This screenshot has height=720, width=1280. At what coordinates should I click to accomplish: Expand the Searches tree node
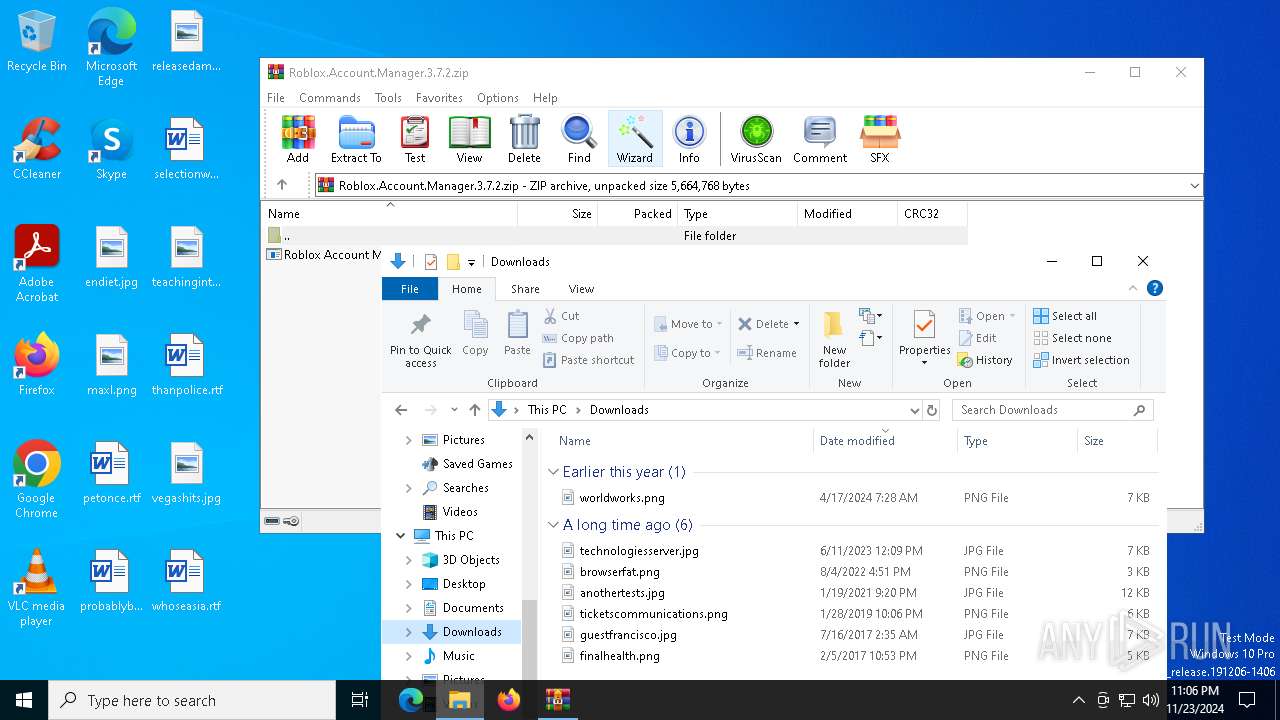point(408,488)
